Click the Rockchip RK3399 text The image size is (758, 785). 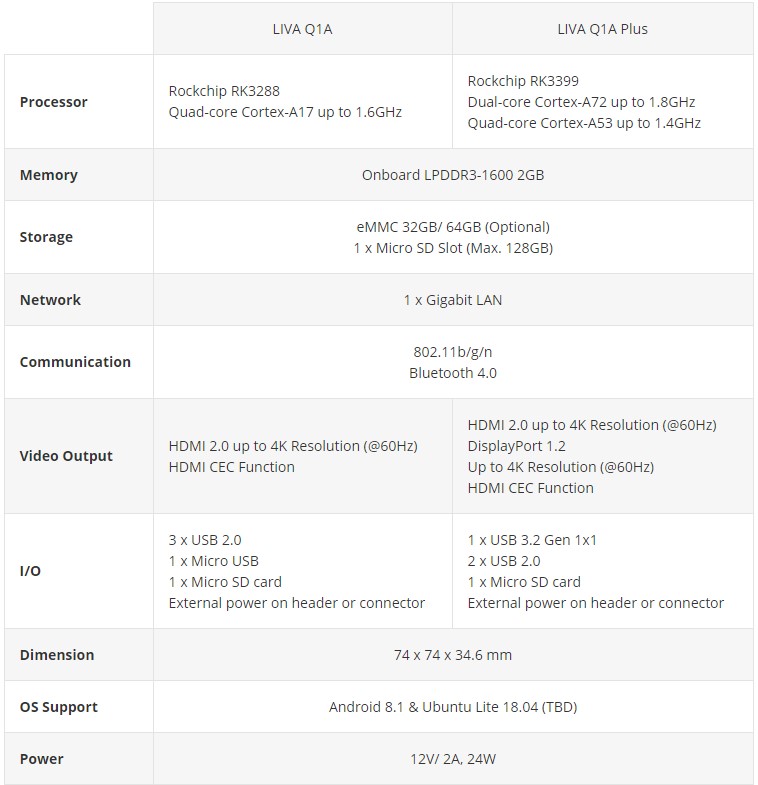tap(523, 81)
